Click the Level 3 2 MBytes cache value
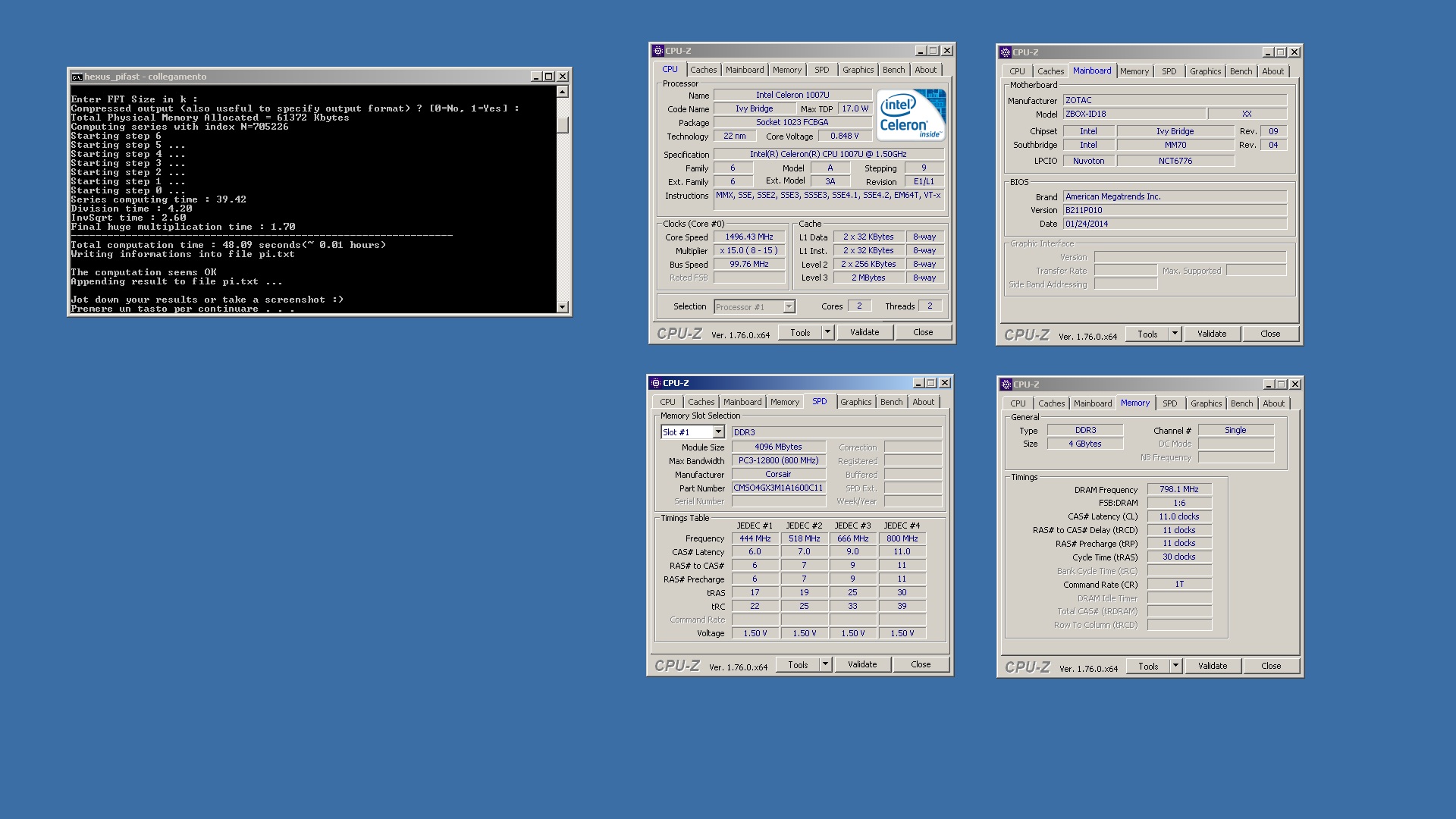 pos(868,278)
